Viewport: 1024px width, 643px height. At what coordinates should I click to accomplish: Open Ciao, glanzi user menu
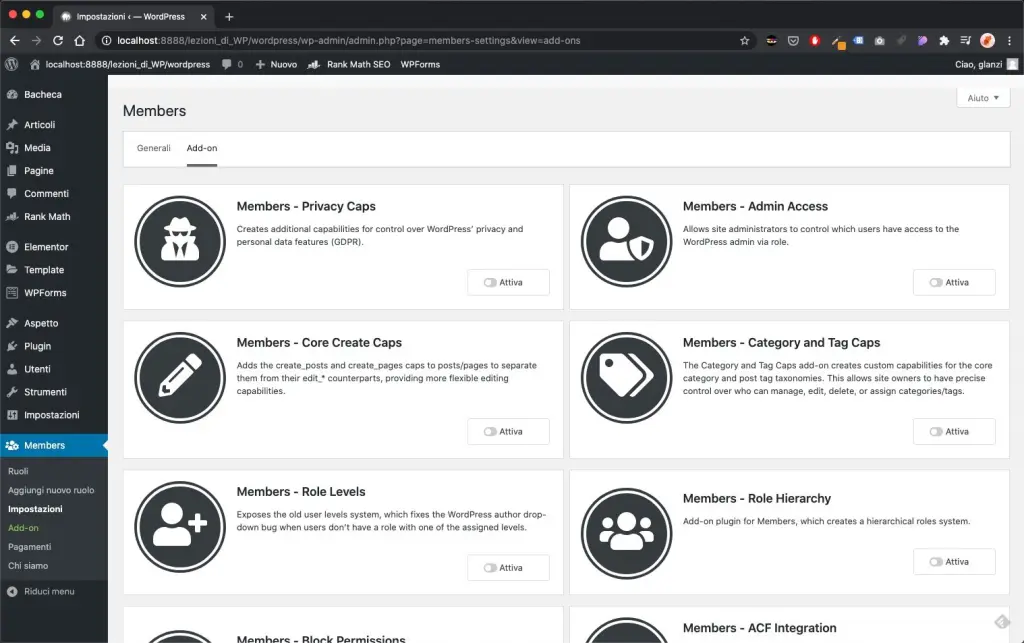(986, 64)
